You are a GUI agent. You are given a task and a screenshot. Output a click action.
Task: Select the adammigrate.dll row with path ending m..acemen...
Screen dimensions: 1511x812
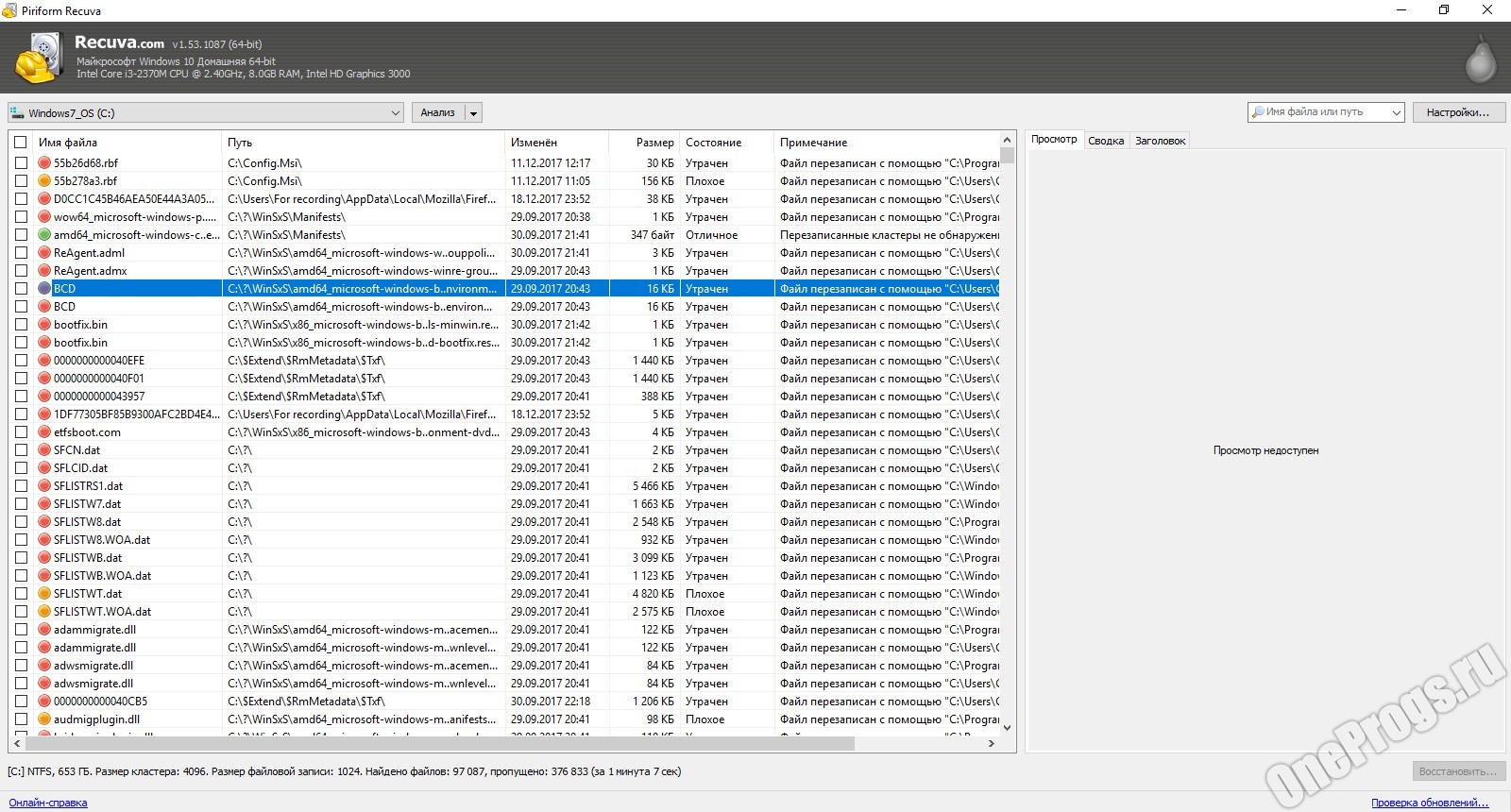coord(506,630)
